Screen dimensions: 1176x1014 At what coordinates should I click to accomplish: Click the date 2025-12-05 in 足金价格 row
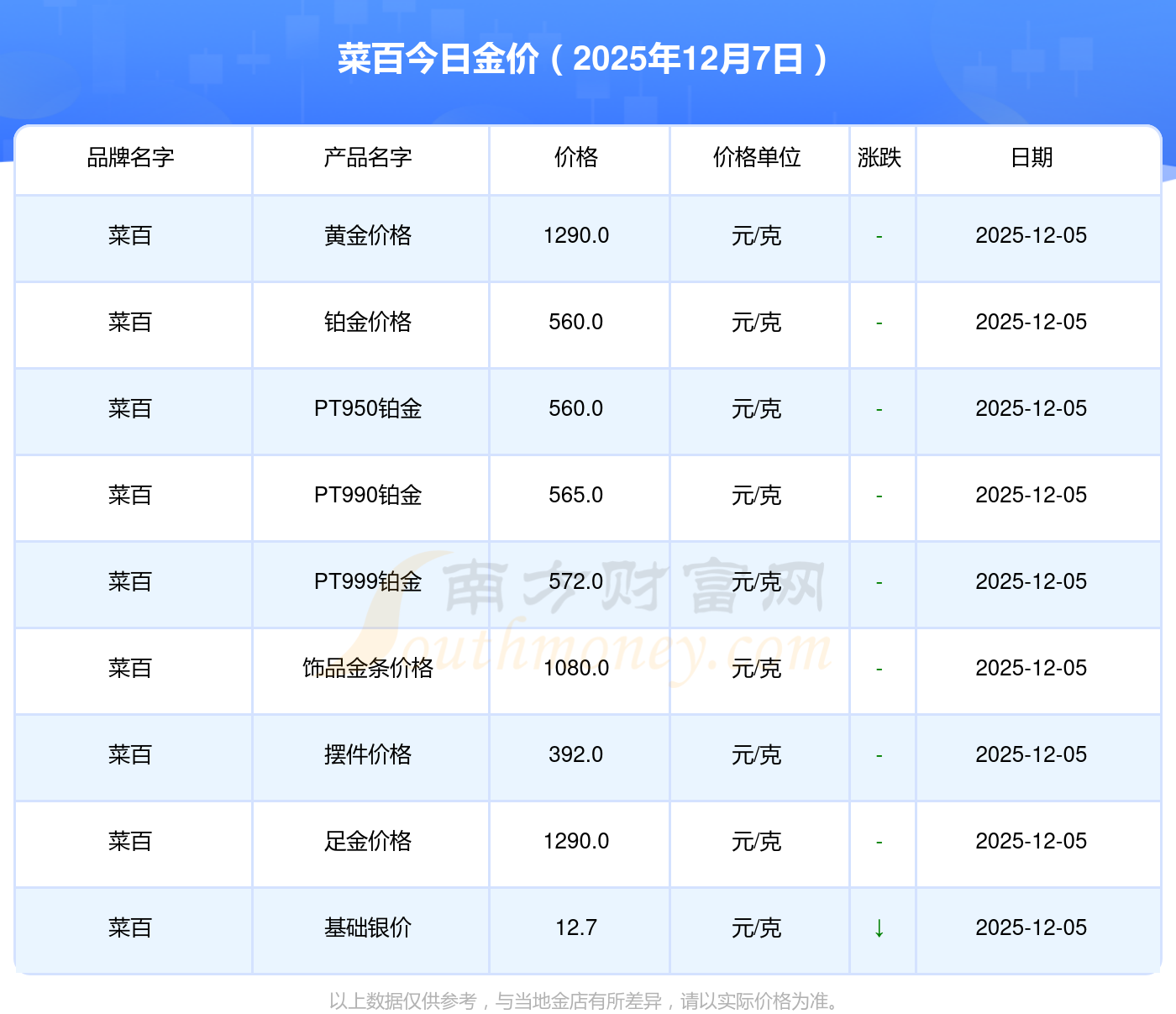pyautogui.click(x=1032, y=841)
